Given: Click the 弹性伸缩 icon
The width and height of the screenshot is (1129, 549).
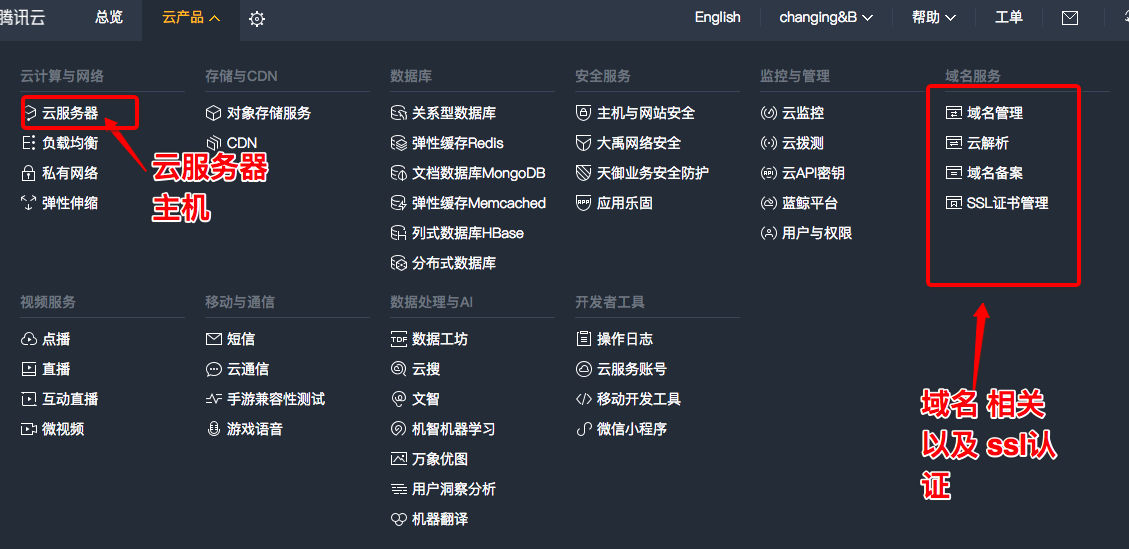Looking at the screenshot, I should tap(29, 203).
